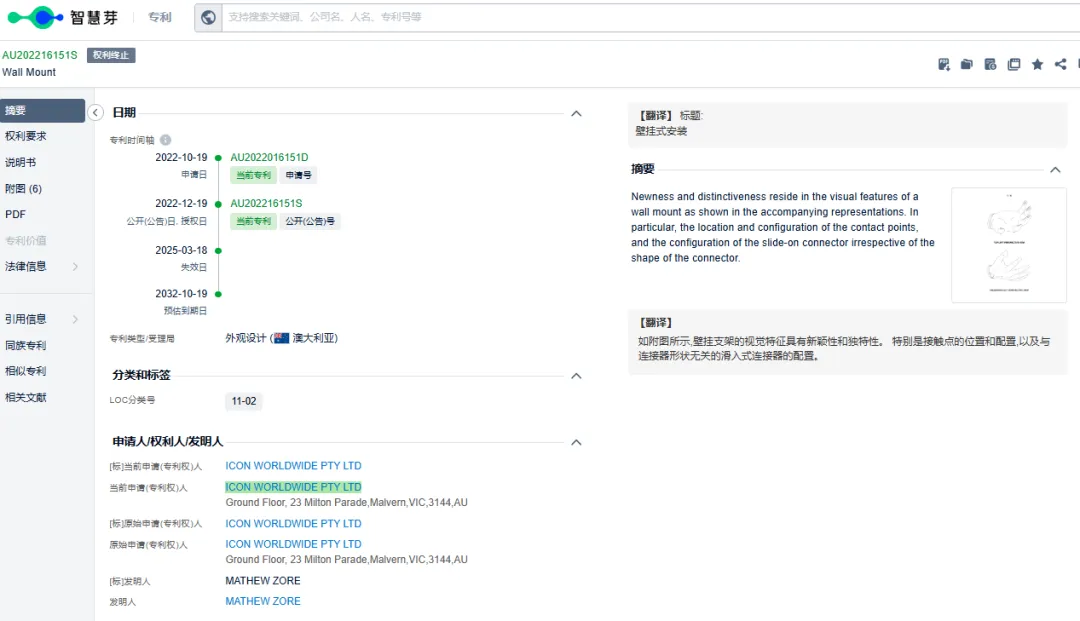
Task: Open the standardized current applicant ICON WORLDWIDE link
Action: 293,466
